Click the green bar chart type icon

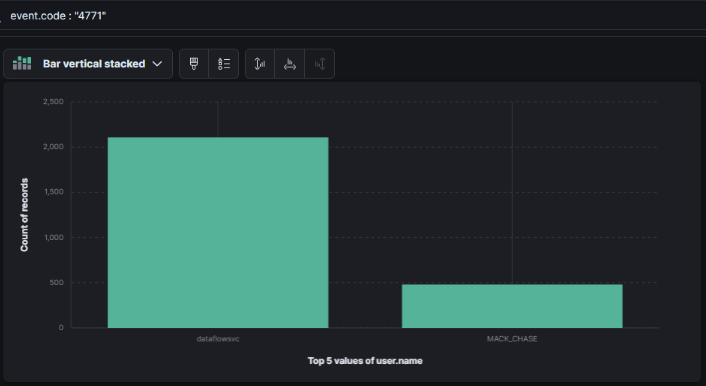click(x=22, y=64)
